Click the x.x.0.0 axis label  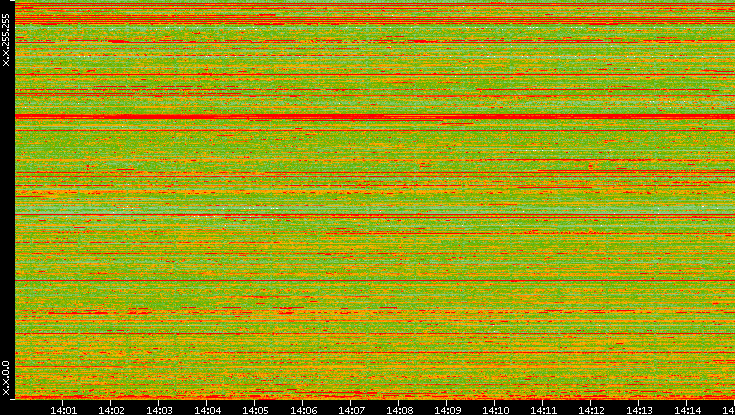[6, 378]
